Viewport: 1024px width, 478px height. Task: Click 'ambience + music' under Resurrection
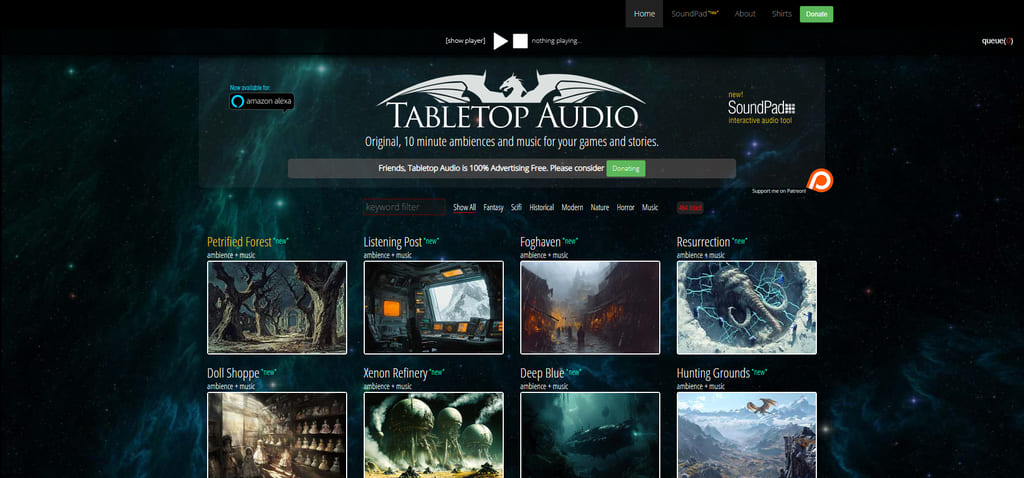point(701,255)
